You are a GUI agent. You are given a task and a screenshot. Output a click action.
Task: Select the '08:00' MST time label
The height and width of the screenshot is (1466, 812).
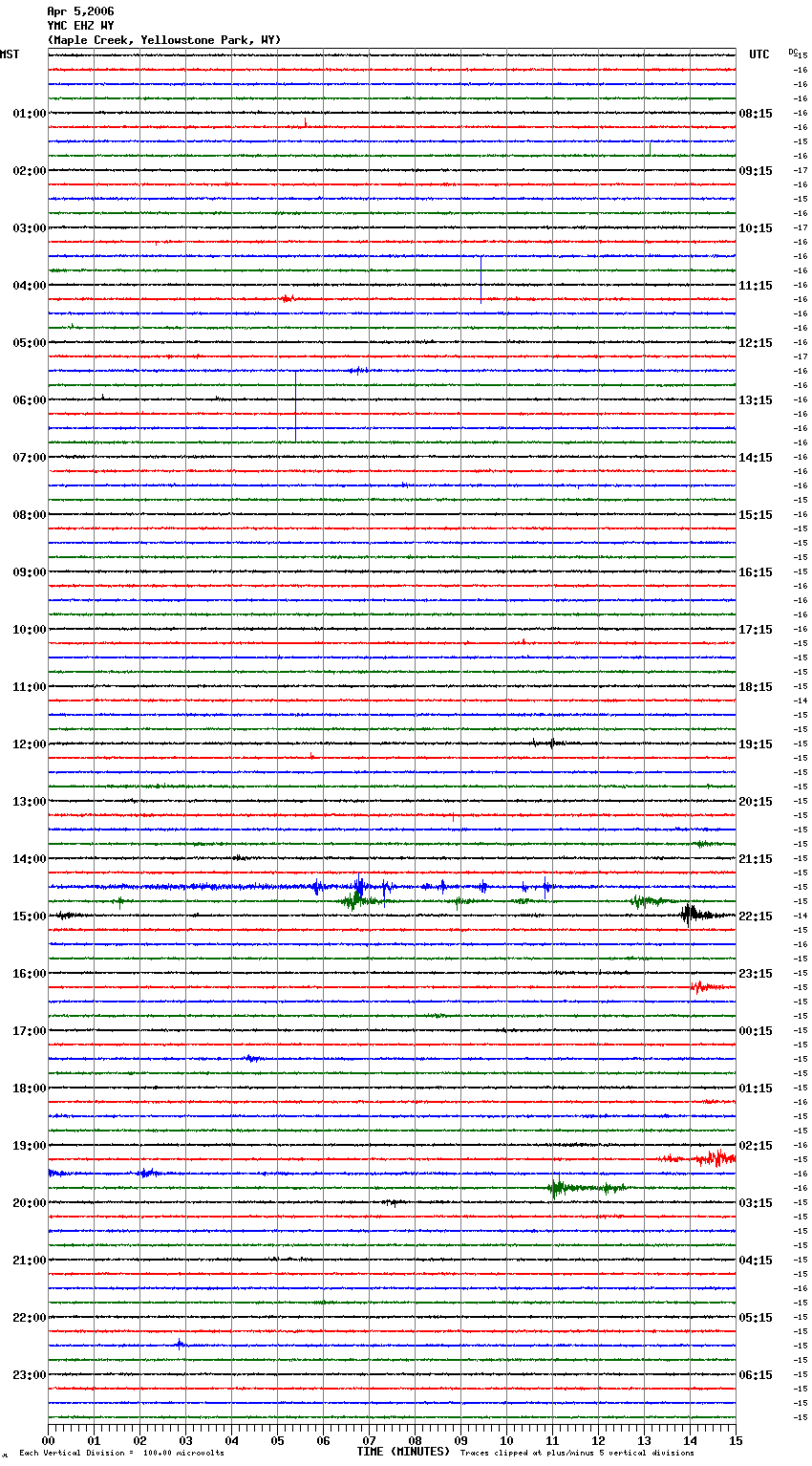click(30, 515)
